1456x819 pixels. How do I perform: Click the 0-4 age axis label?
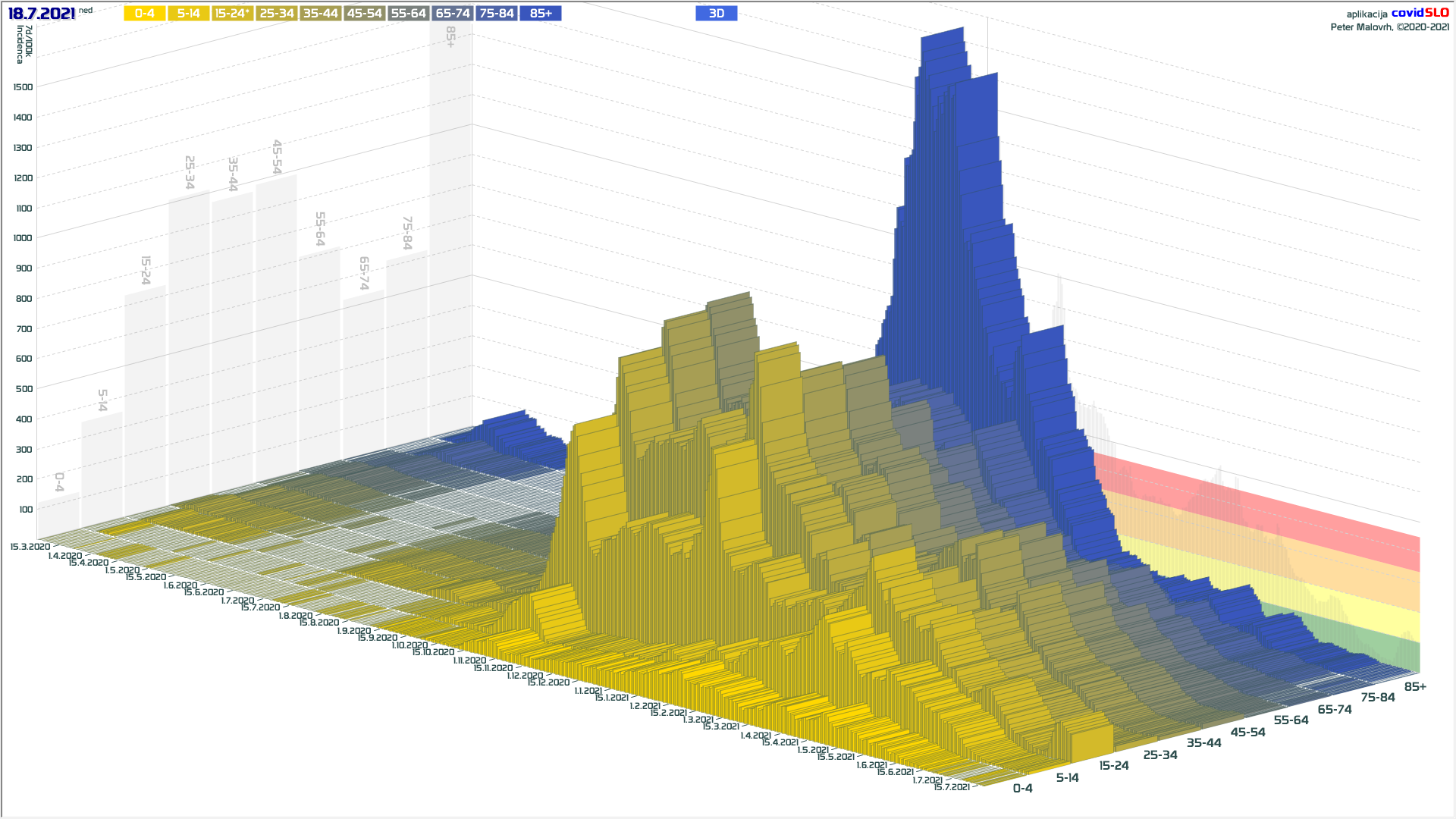(x=1022, y=789)
